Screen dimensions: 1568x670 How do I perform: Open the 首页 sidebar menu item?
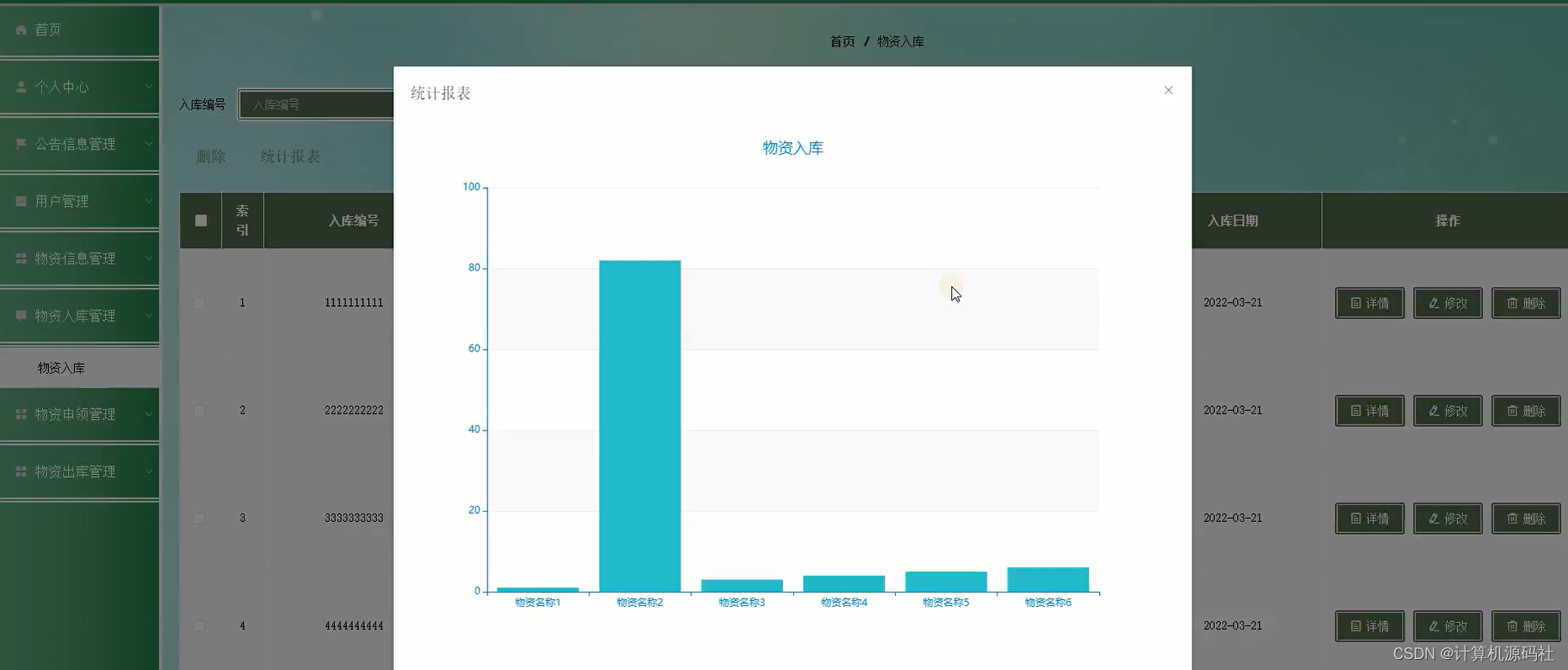tap(79, 29)
